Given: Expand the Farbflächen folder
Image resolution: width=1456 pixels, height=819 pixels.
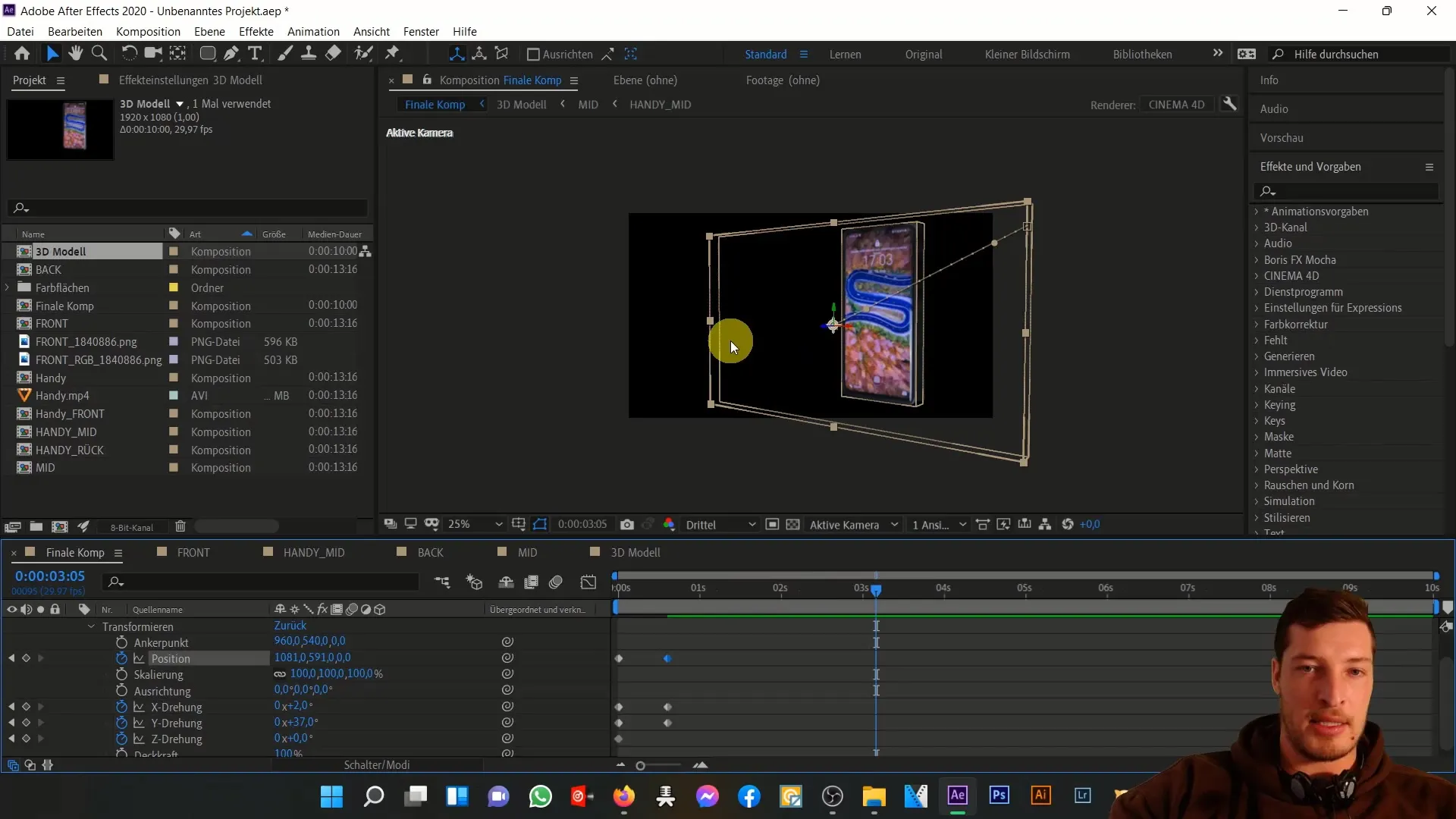Looking at the screenshot, I should pos(8,288).
